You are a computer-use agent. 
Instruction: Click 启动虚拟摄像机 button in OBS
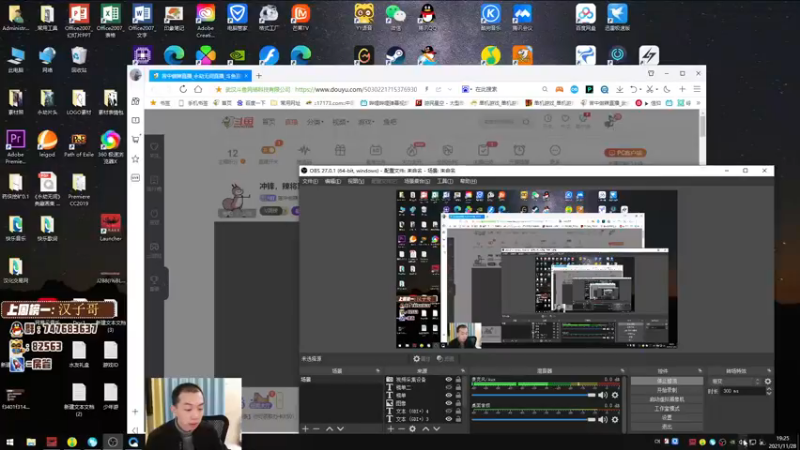(x=667, y=399)
